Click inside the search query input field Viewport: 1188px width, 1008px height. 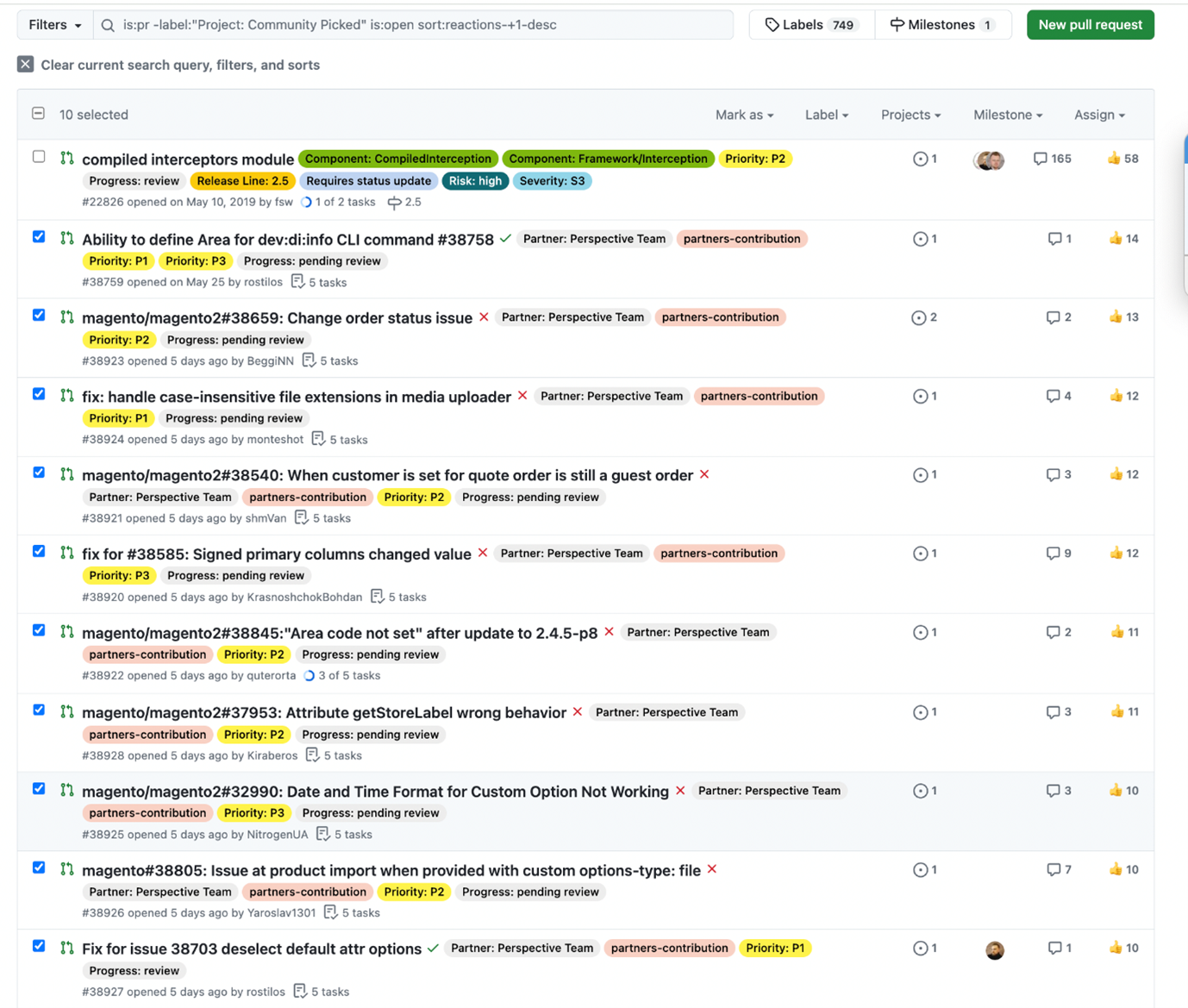pyautogui.click(x=414, y=24)
